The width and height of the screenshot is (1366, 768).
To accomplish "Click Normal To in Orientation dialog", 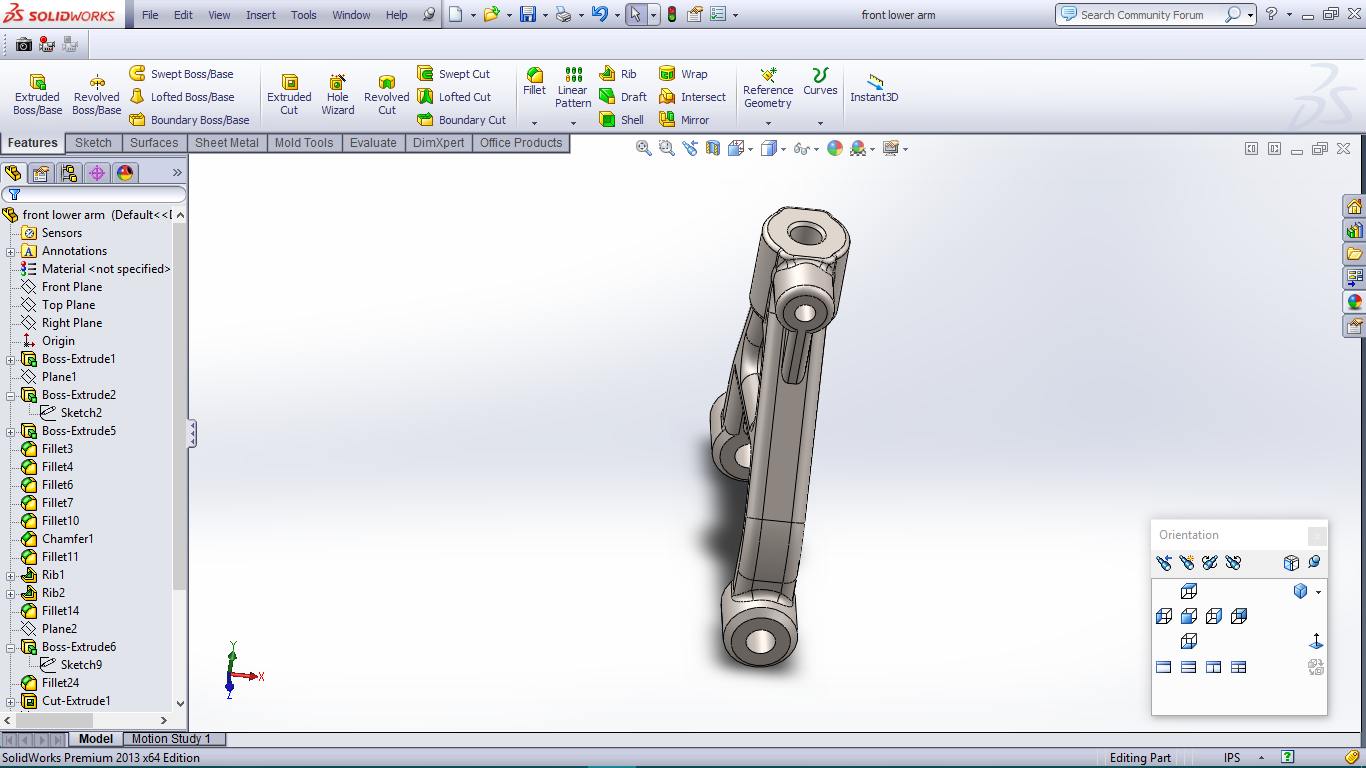I will [x=1316, y=641].
